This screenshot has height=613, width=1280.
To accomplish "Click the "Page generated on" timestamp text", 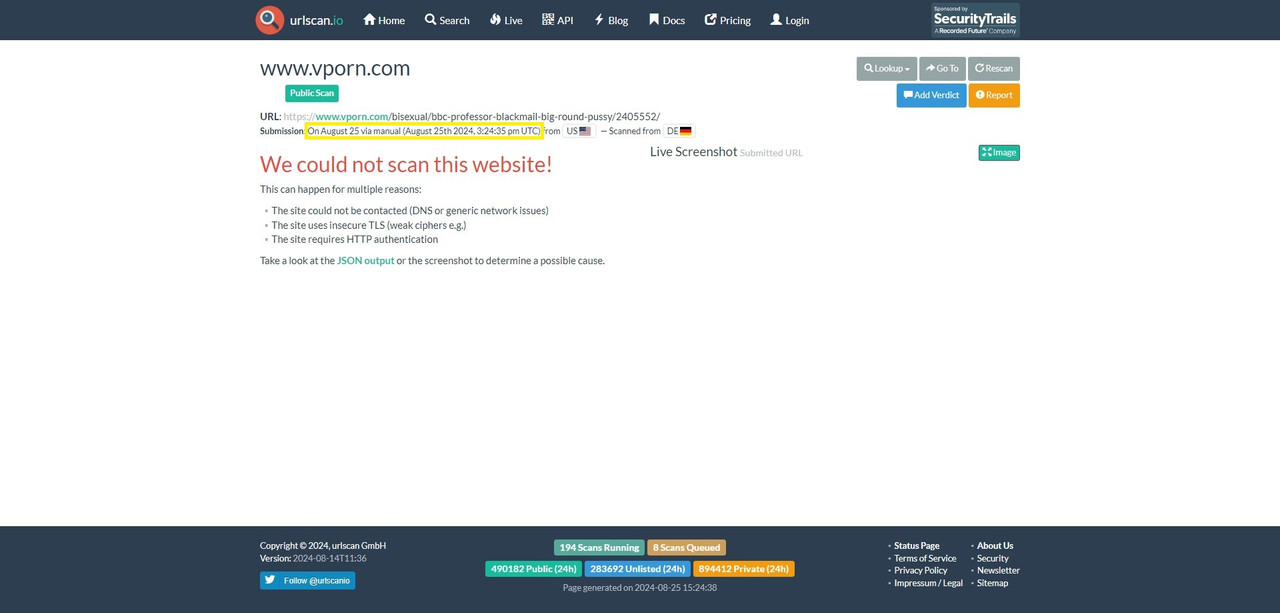I will [x=640, y=588].
